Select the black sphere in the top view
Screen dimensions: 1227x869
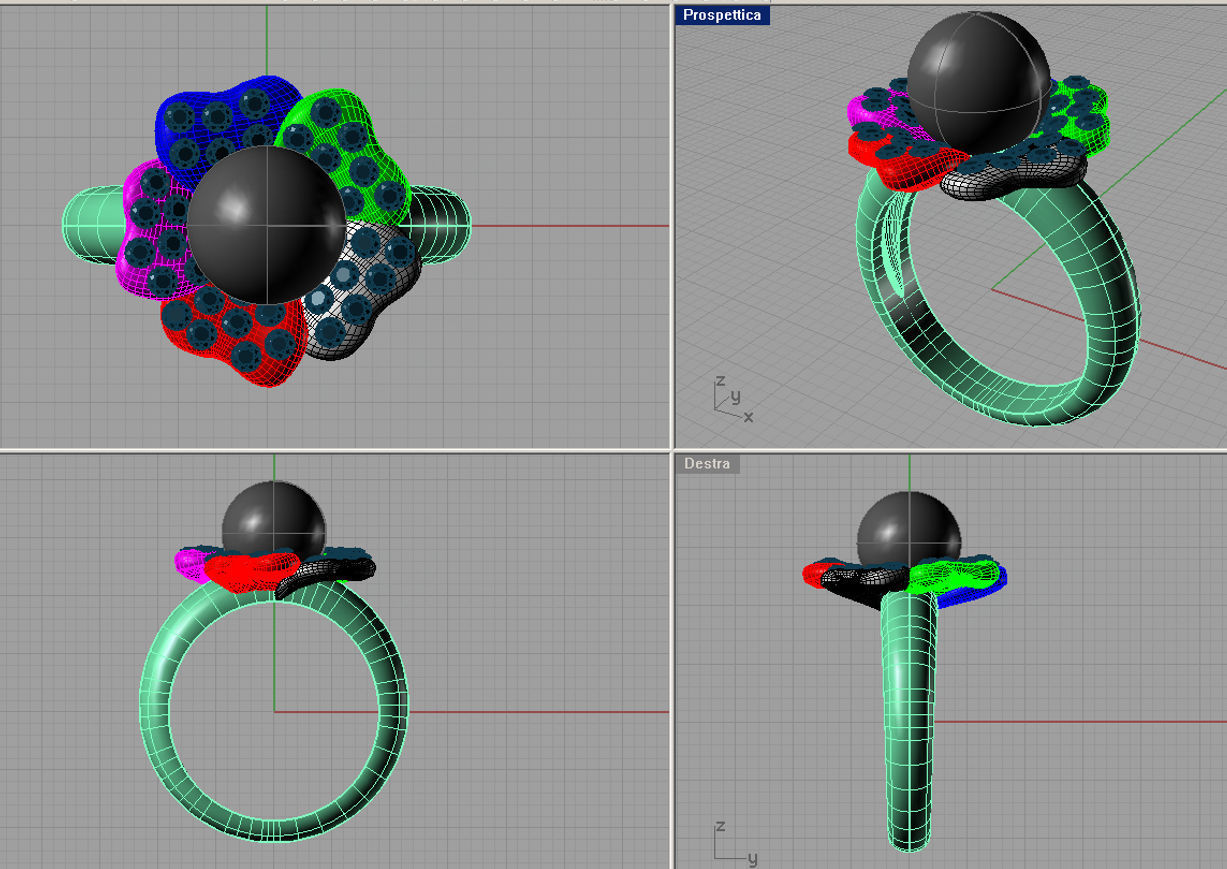266,225
